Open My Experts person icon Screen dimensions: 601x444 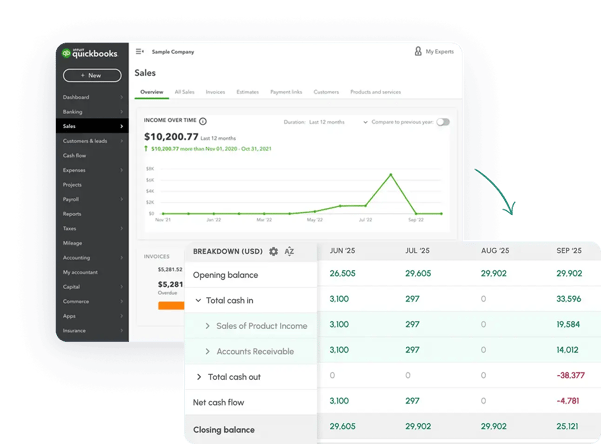(418, 51)
